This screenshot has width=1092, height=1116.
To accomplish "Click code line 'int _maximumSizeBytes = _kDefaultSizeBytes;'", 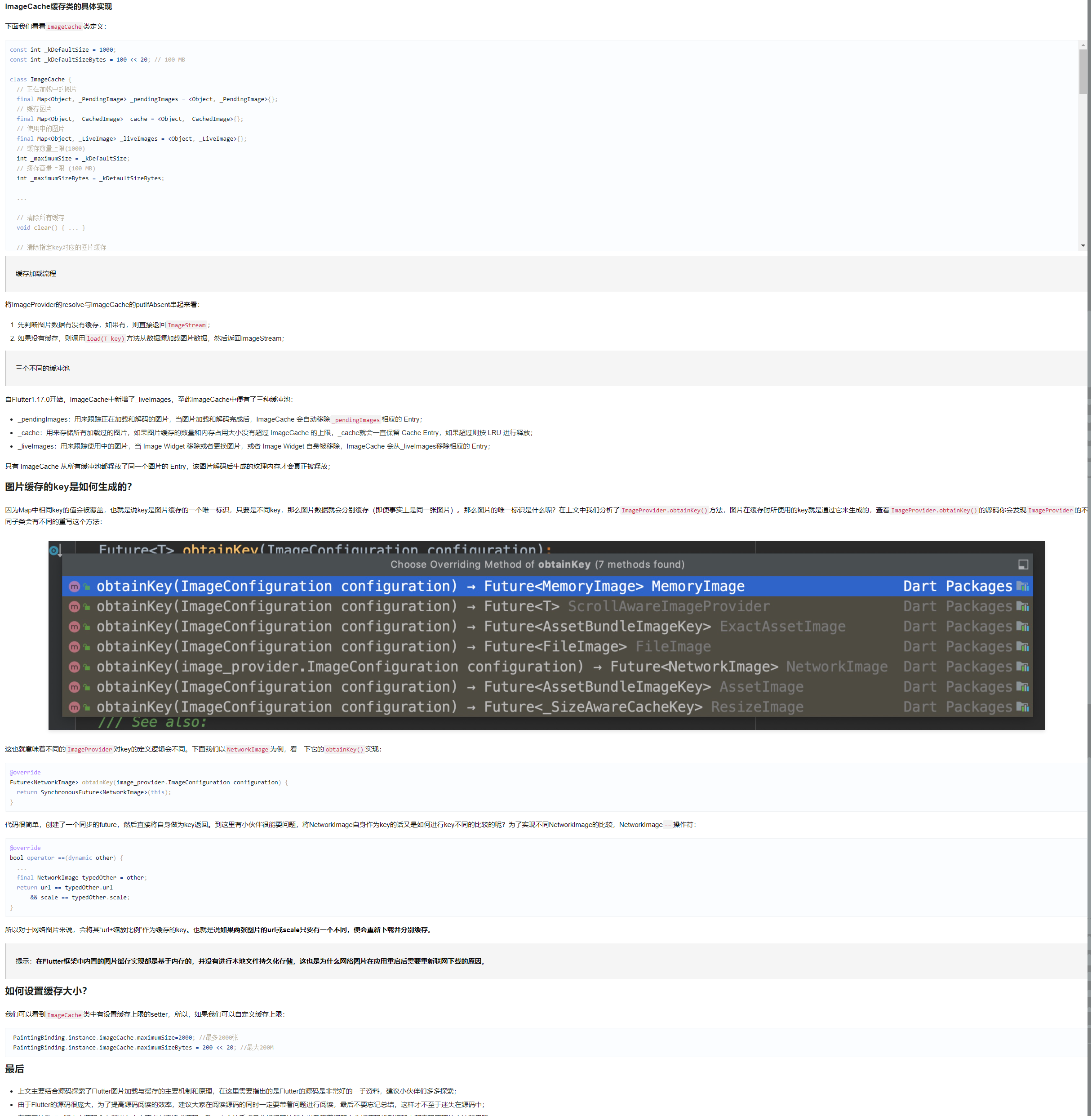I will click(90, 178).
